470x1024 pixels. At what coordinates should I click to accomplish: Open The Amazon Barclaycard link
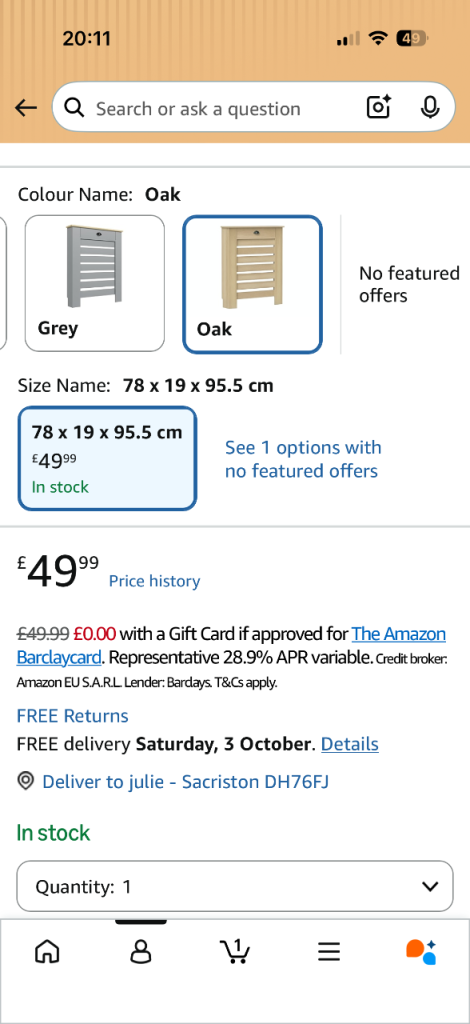coord(231,645)
